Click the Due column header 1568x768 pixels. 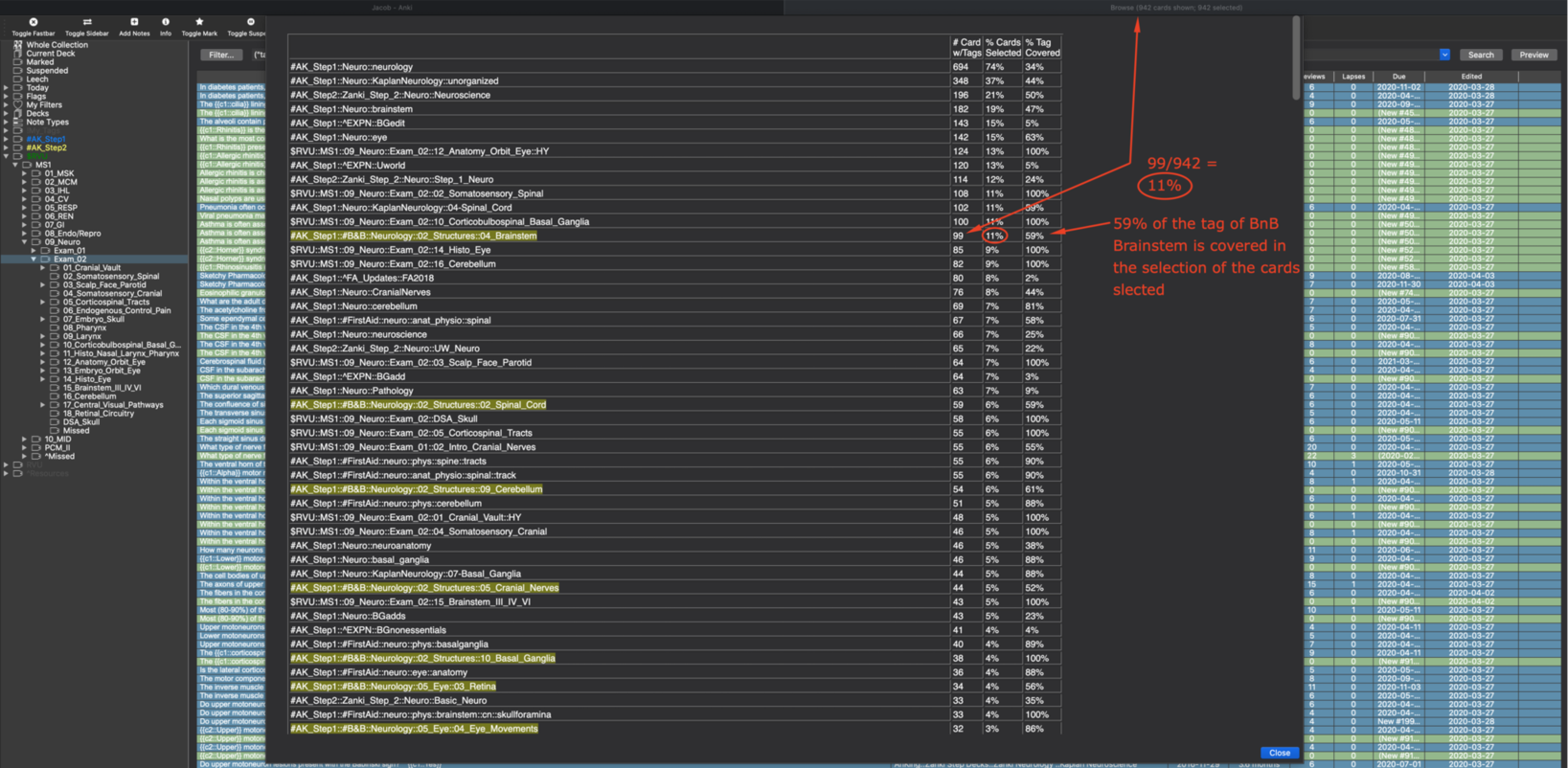(x=1398, y=77)
